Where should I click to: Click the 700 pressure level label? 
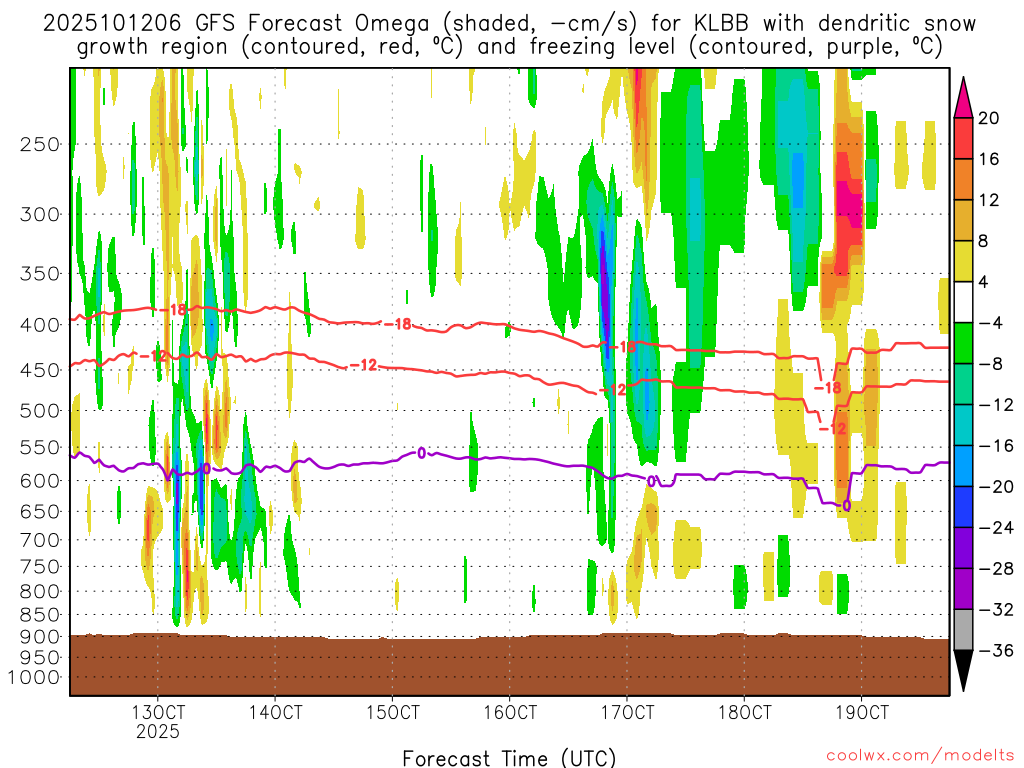point(40,540)
